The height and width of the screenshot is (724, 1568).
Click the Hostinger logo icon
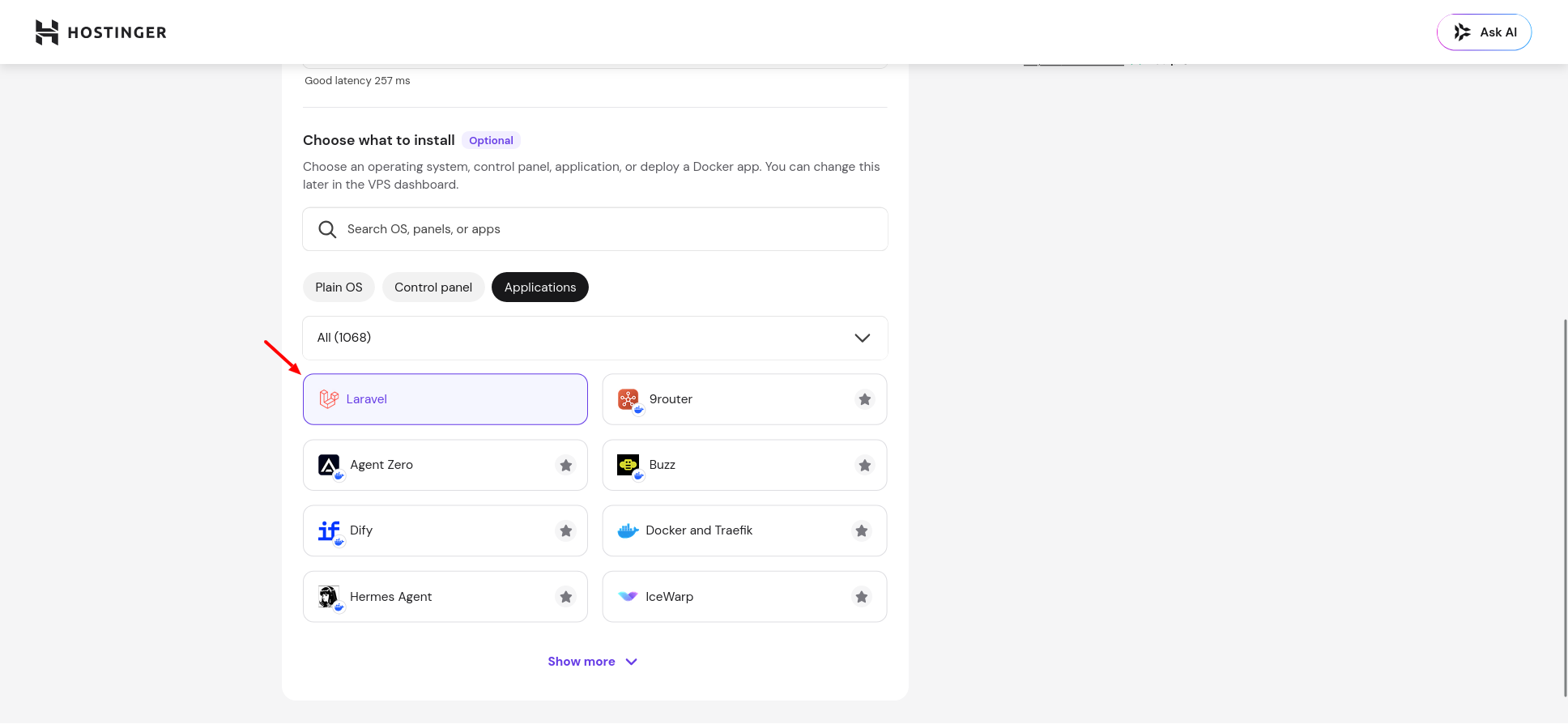tap(47, 32)
